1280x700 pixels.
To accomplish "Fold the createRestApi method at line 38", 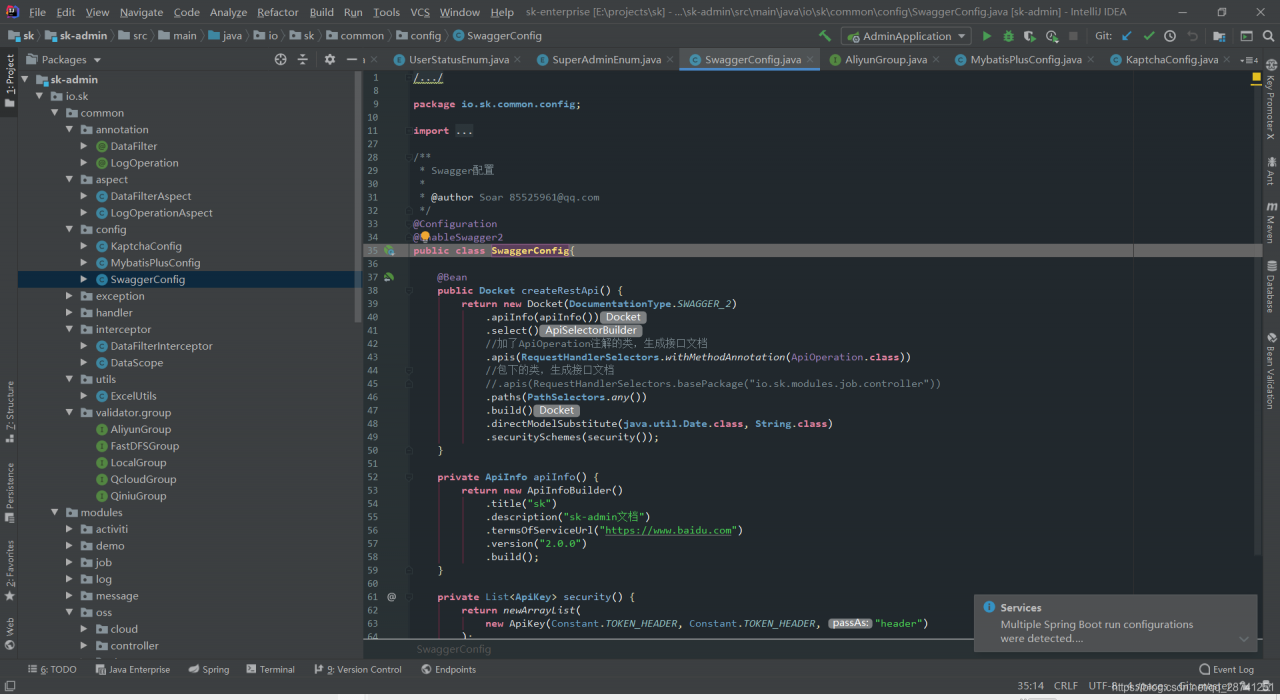I will click(x=409, y=290).
